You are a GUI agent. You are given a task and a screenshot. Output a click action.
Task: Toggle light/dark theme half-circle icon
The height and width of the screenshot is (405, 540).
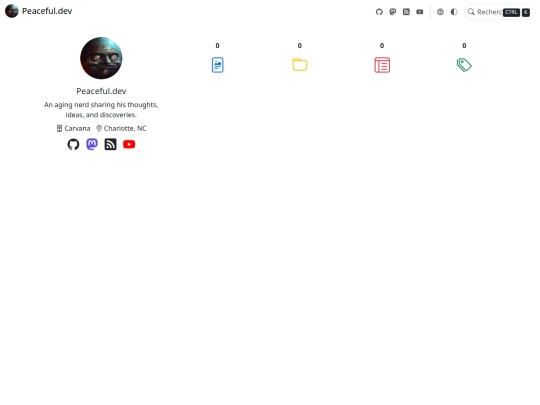click(x=454, y=12)
